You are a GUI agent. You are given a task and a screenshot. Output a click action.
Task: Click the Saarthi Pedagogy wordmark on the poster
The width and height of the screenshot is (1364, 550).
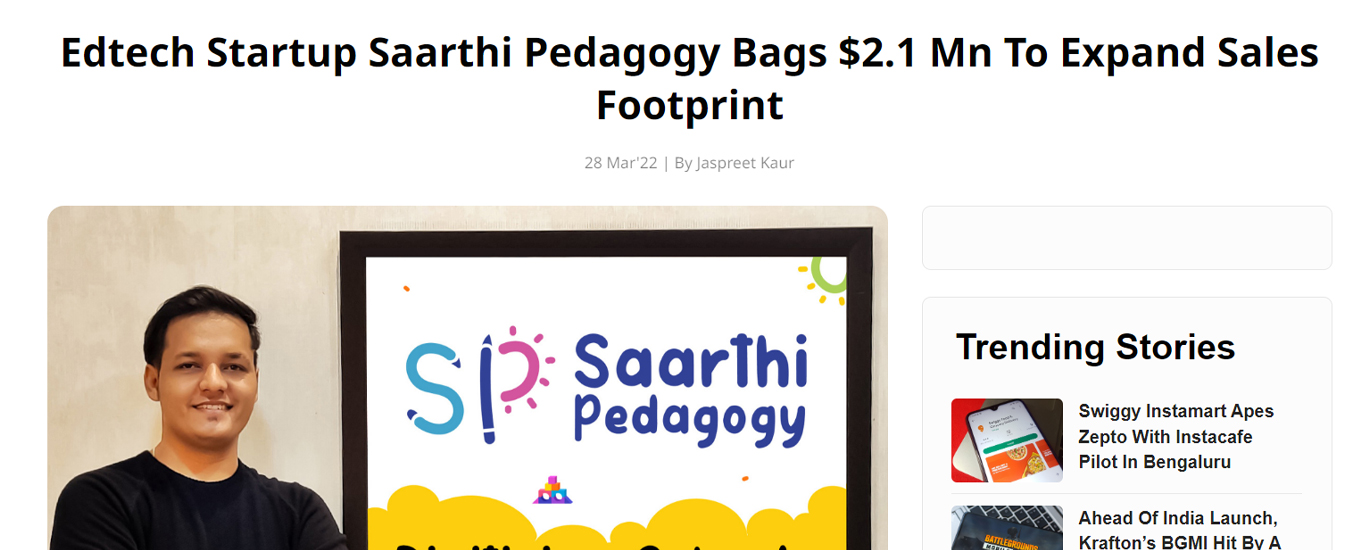pos(690,388)
